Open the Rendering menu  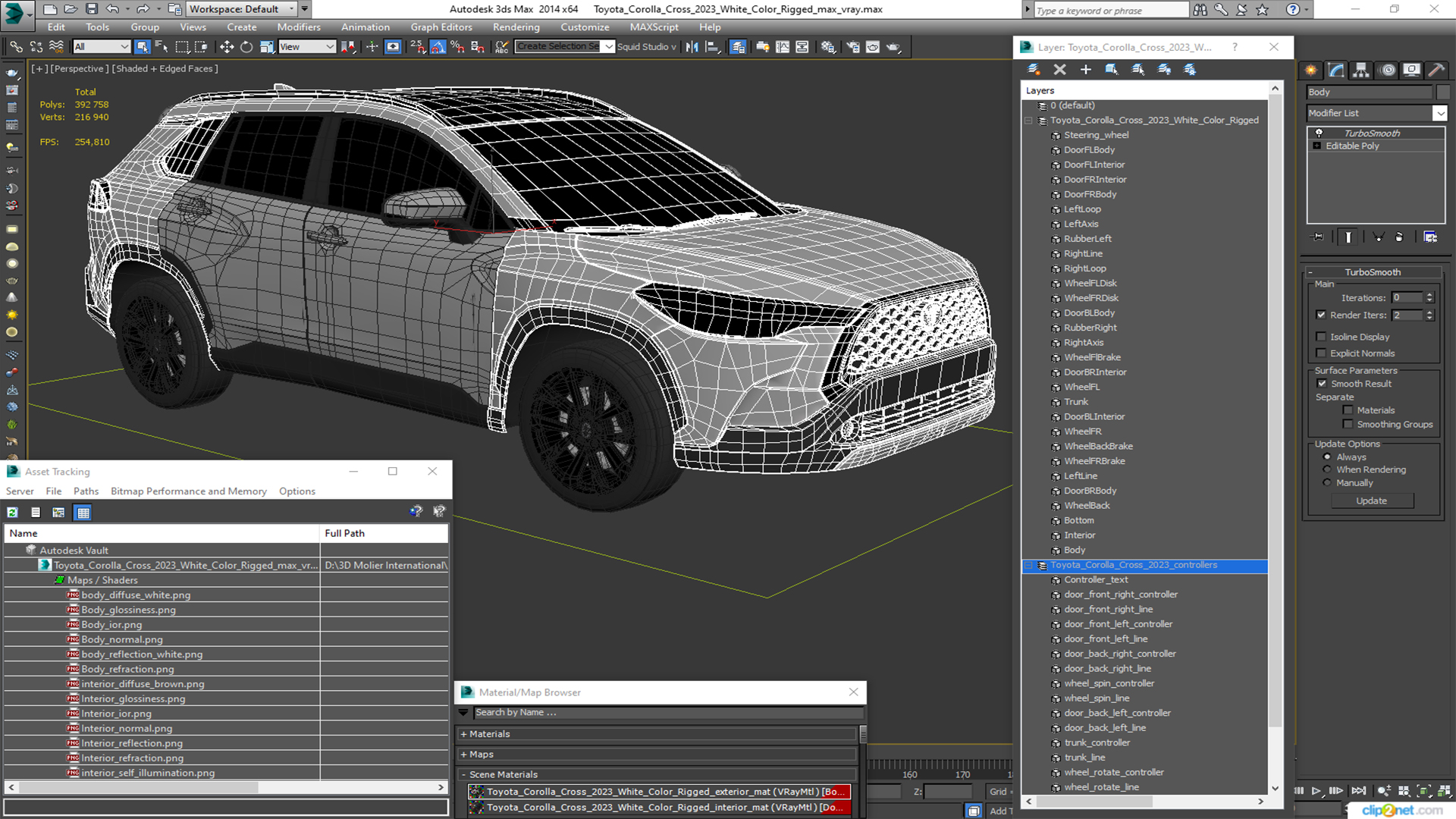[516, 27]
